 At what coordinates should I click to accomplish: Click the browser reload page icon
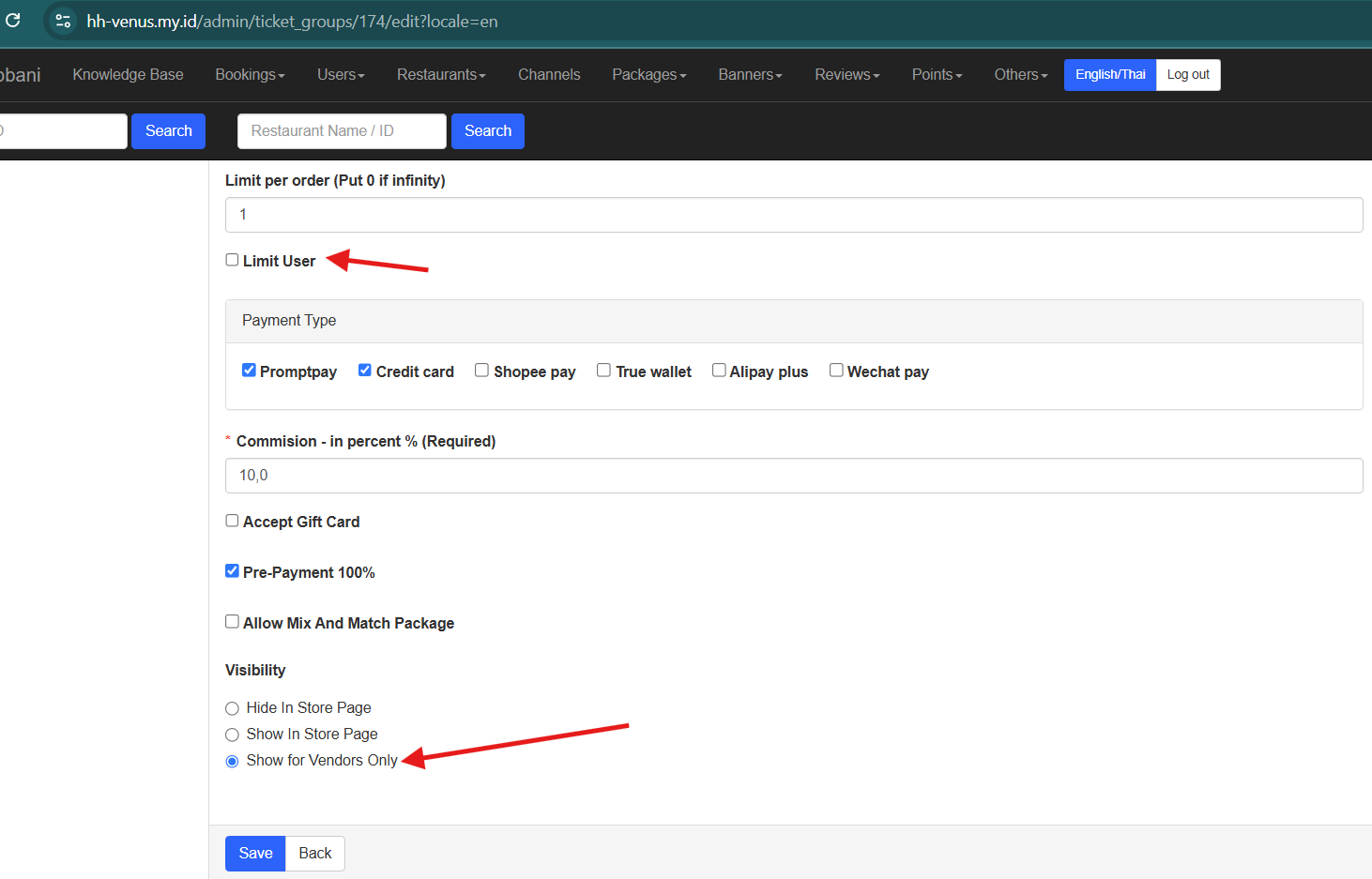coord(13,20)
